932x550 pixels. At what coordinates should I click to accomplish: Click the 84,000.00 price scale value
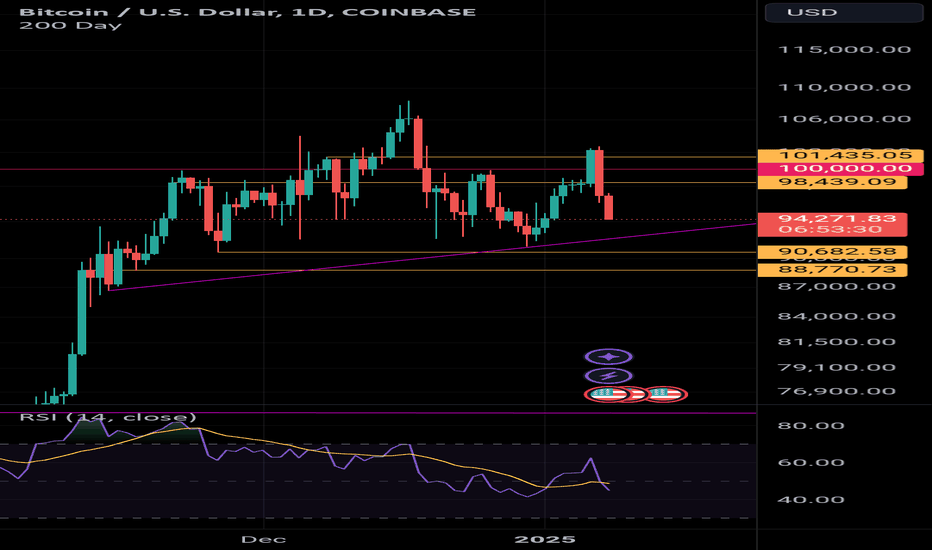[x=837, y=316]
